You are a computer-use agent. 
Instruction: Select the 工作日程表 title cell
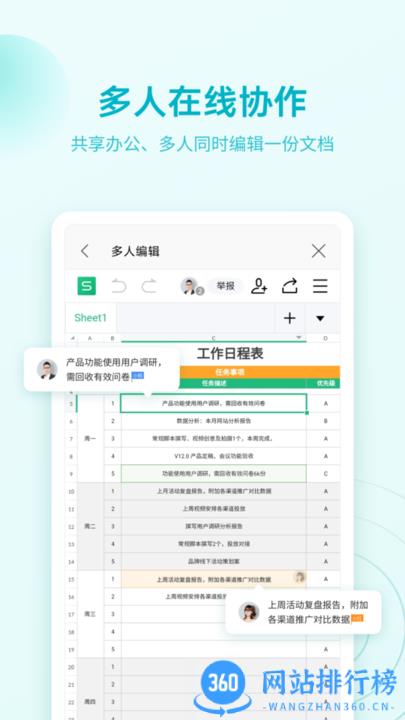pos(230,354)
